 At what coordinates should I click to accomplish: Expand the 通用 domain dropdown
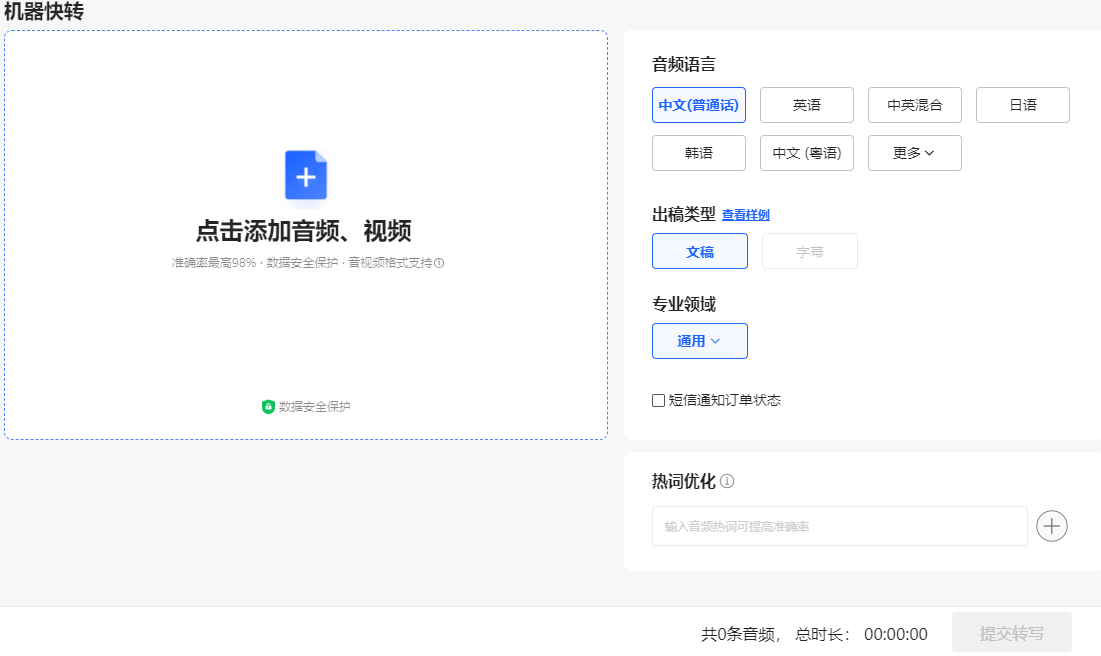tap(700, 341)
